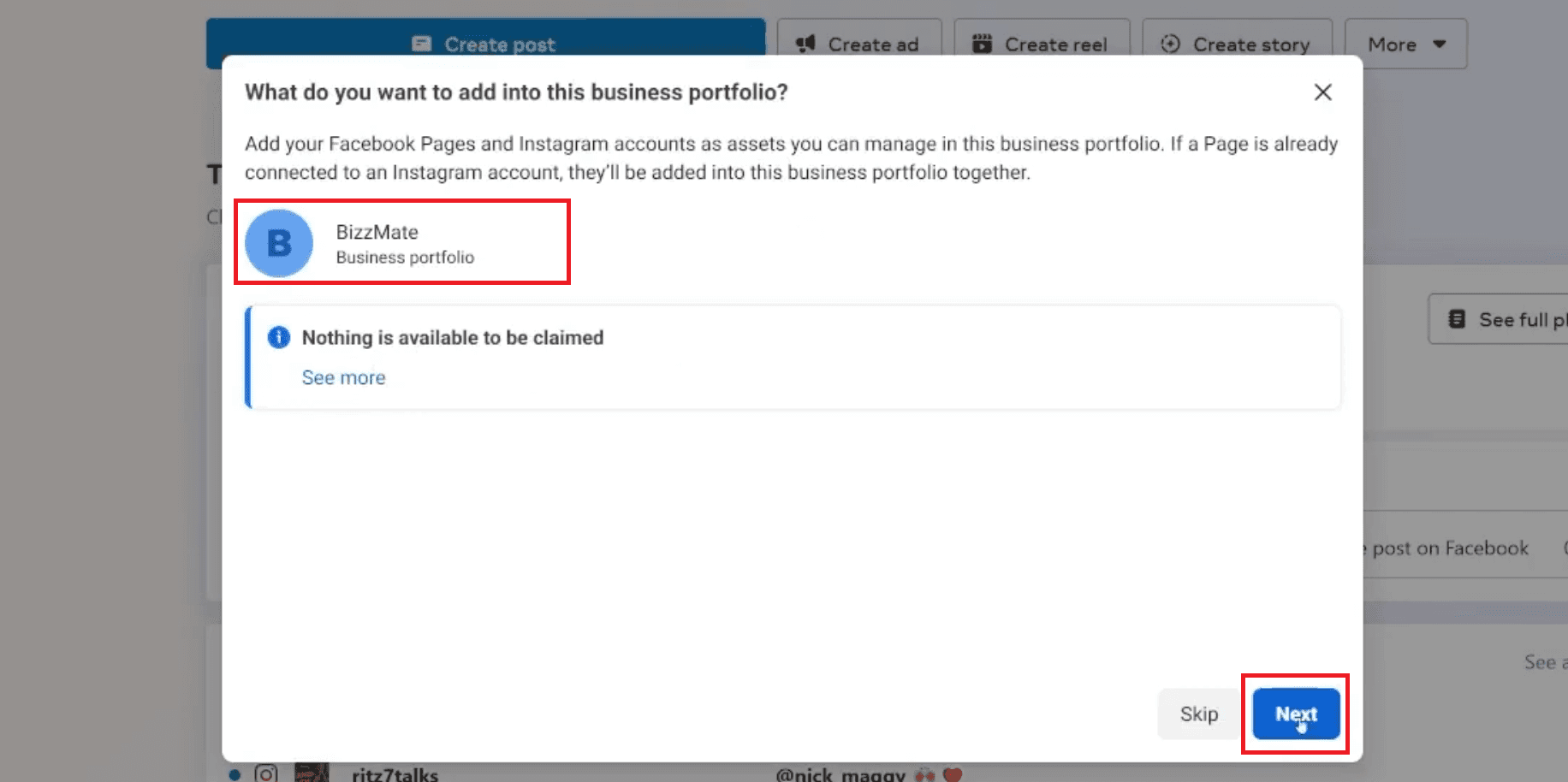Click the ritz7talks profile thumbnail

click(312, 773)
